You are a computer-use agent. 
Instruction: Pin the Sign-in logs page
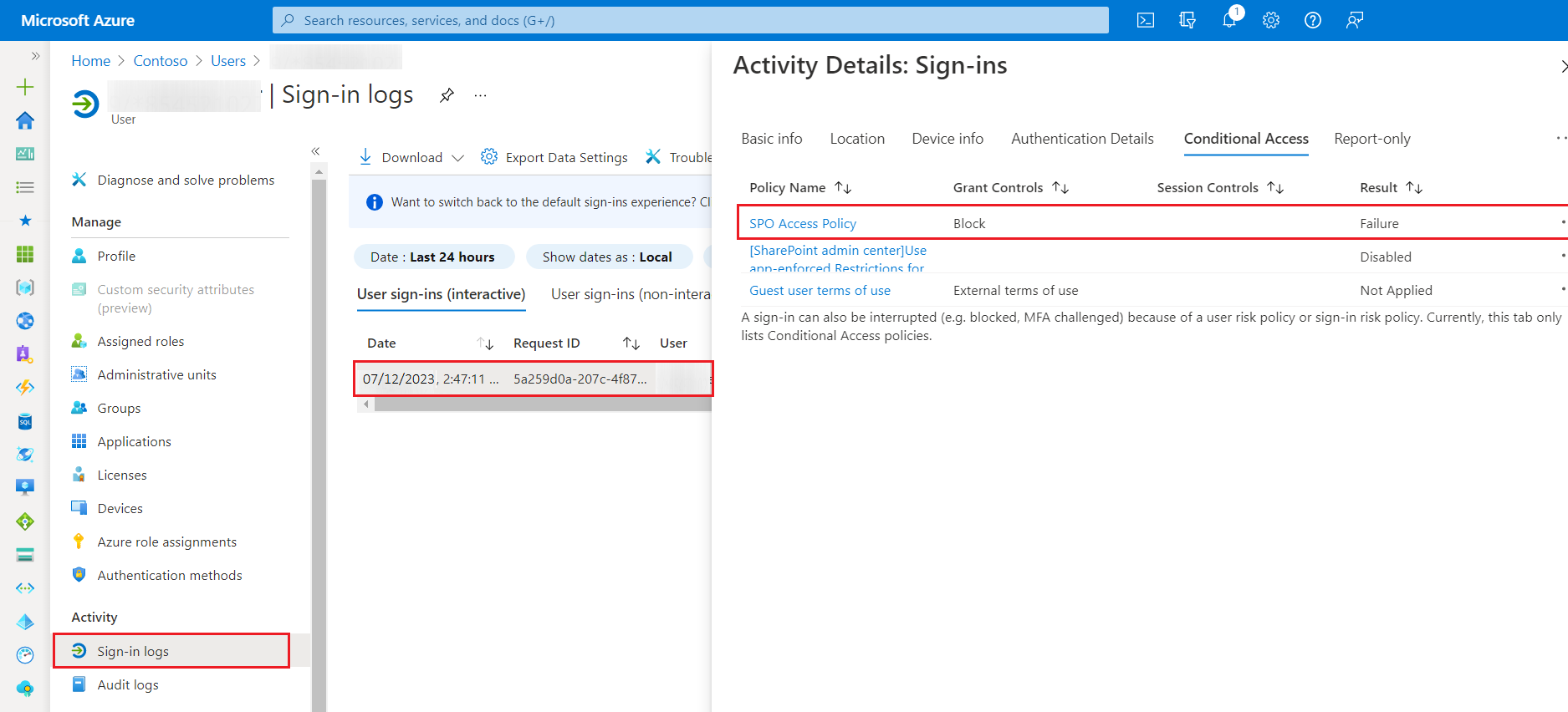pos(447,95)
